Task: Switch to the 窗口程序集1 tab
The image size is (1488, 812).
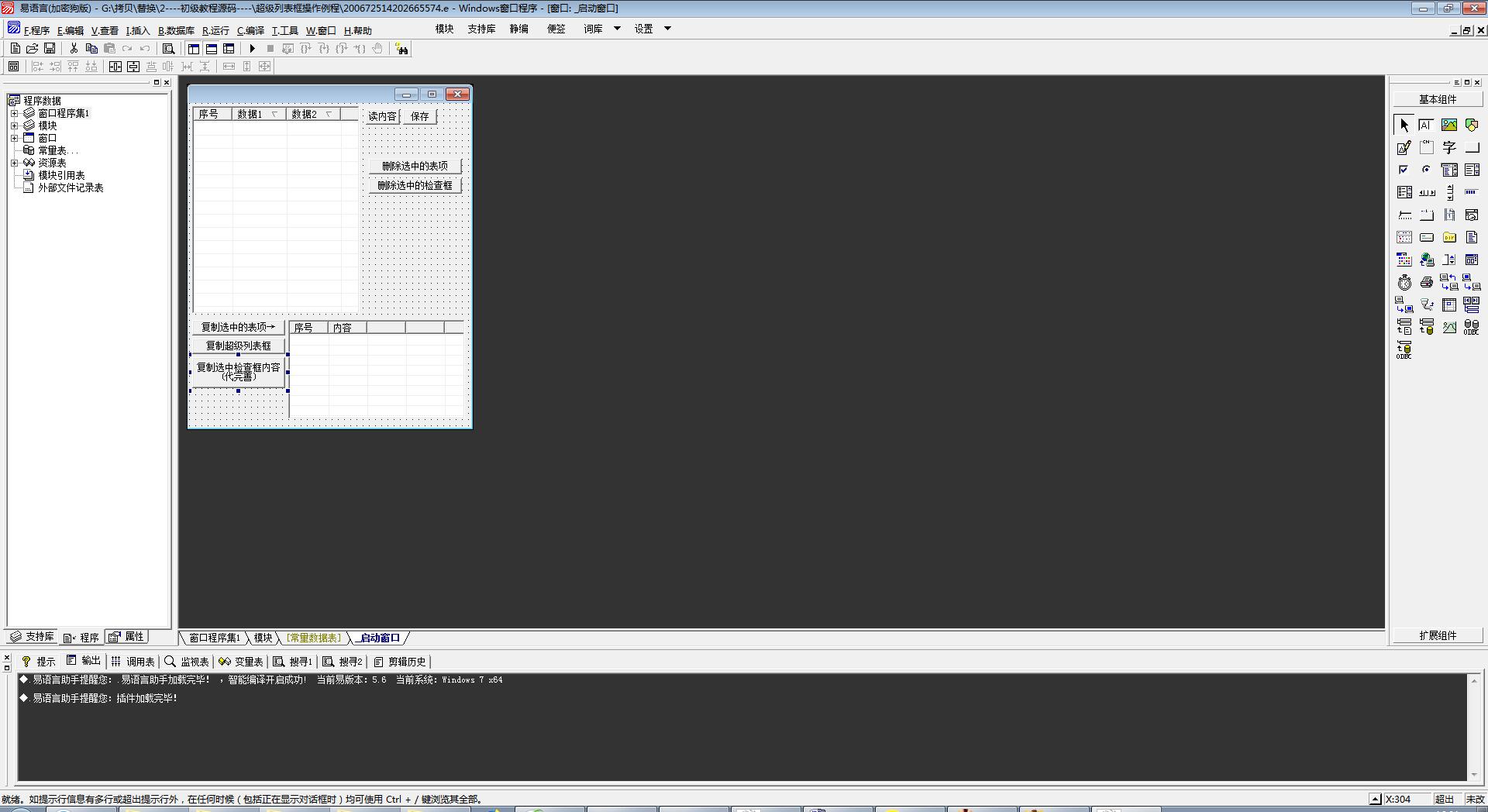Action: pyautogui.click(x=214, y=638)
